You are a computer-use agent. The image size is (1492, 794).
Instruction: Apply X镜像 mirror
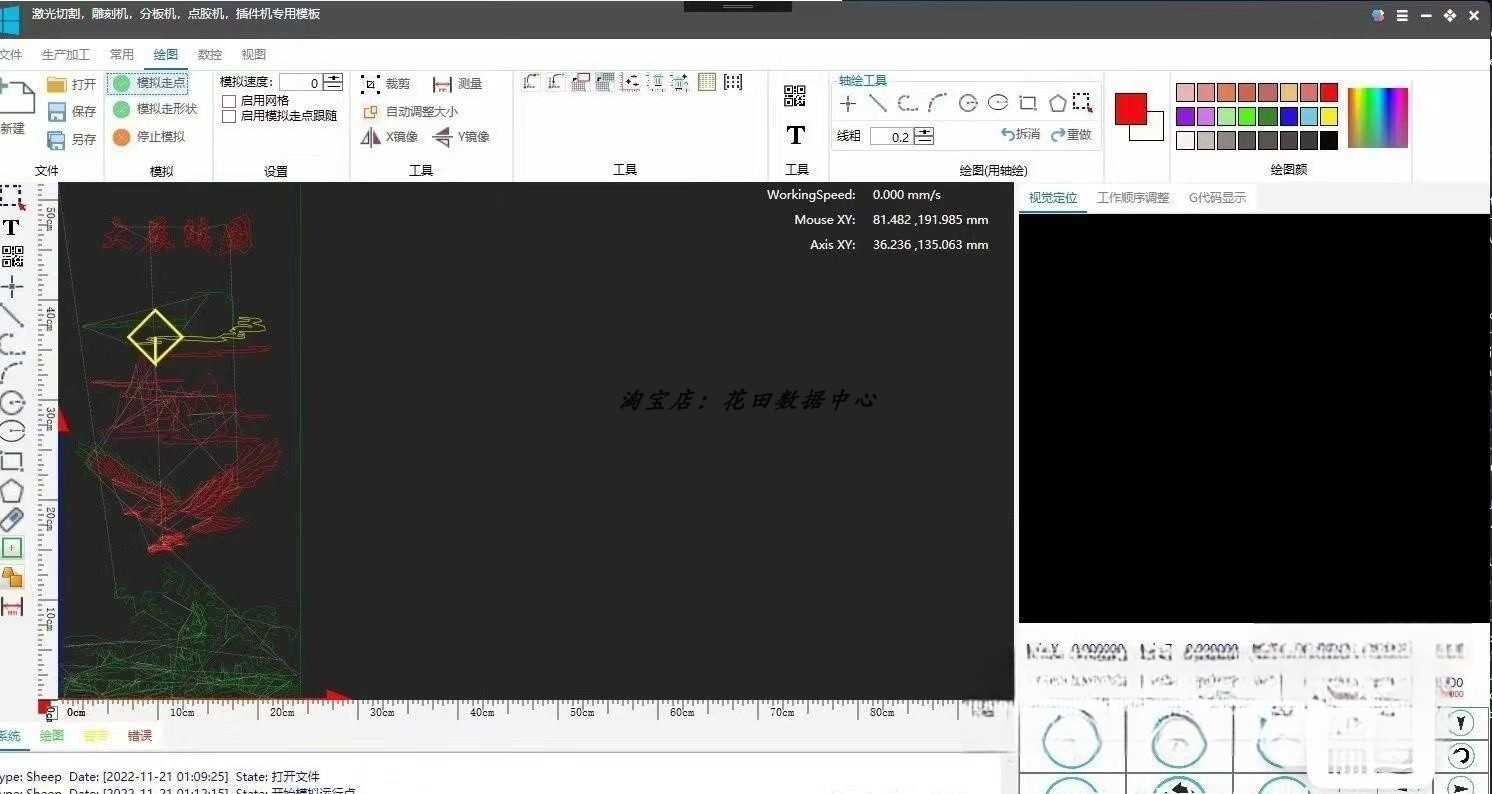[388, 137]
